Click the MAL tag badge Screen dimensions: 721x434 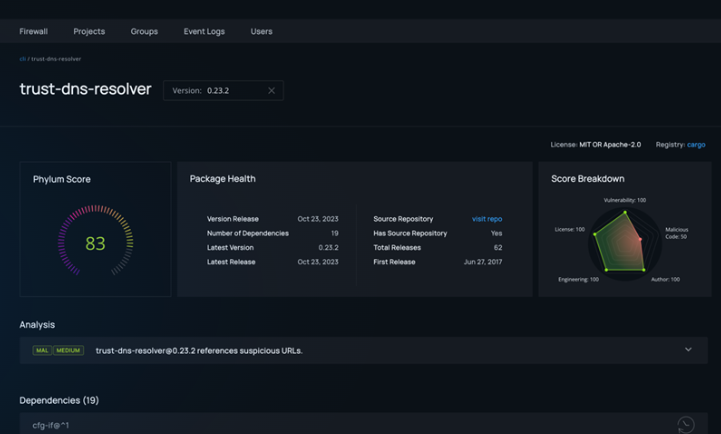click(x=42, y=350)
